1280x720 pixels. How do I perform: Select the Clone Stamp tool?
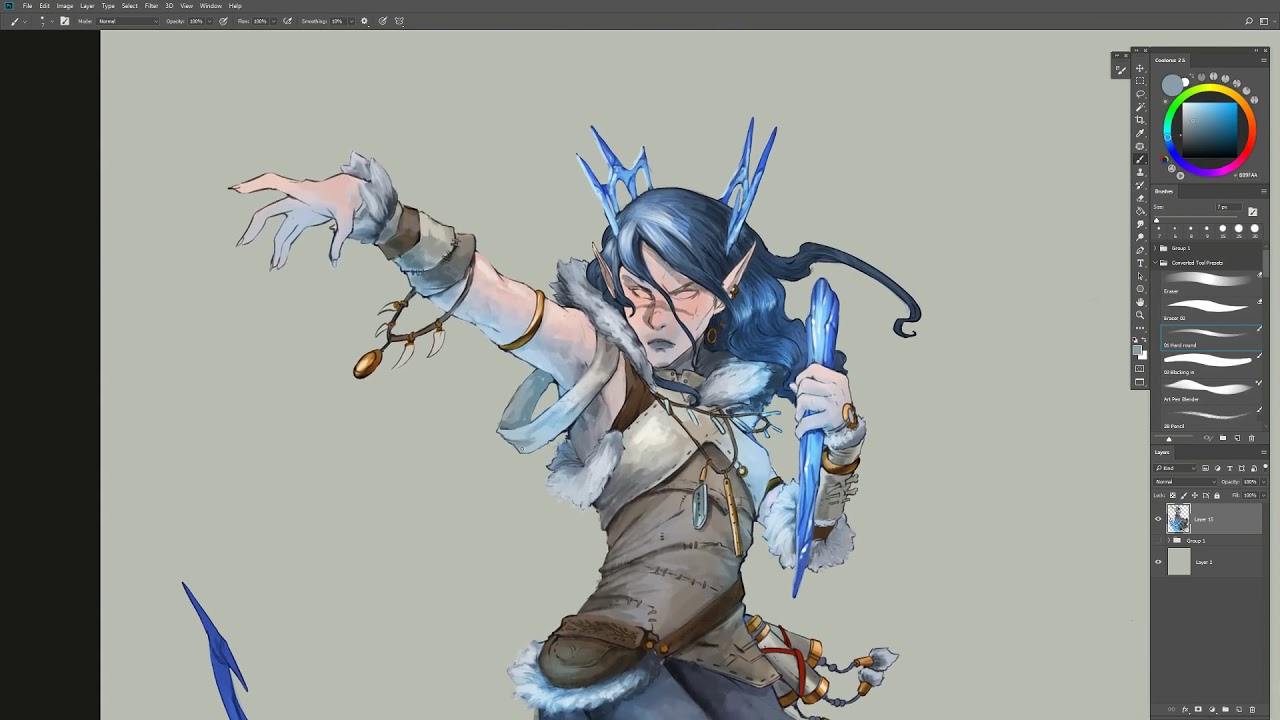(1139, 172)
